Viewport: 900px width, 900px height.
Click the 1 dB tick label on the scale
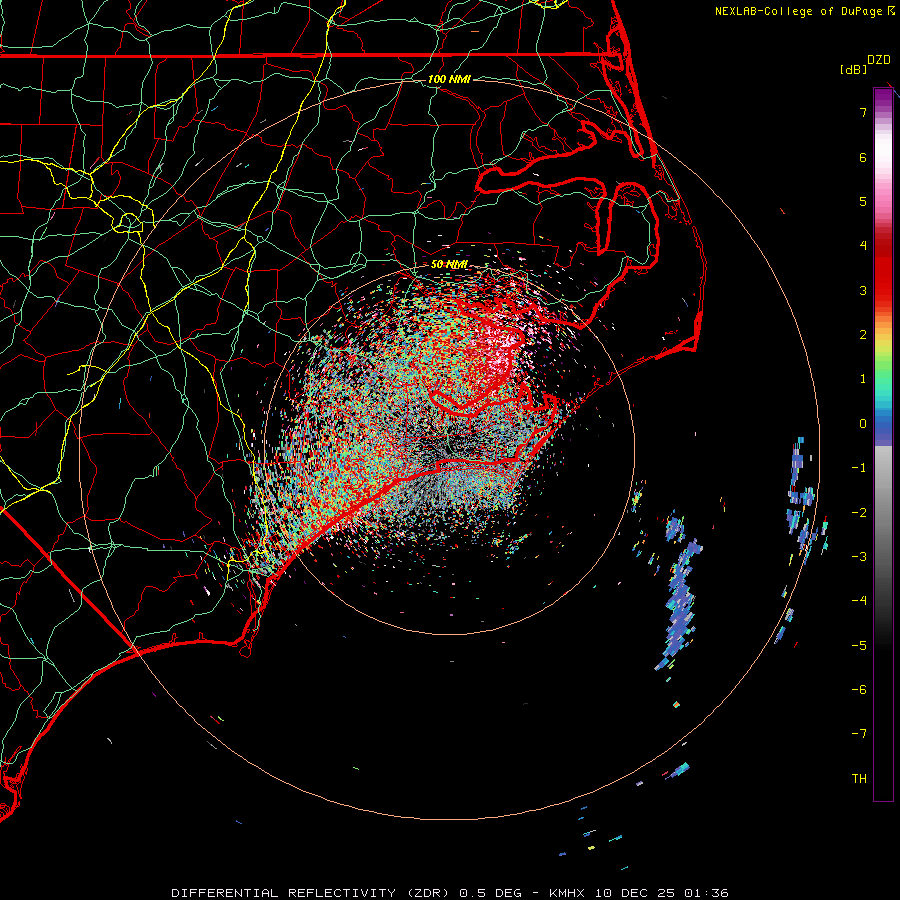click(863, 379)
